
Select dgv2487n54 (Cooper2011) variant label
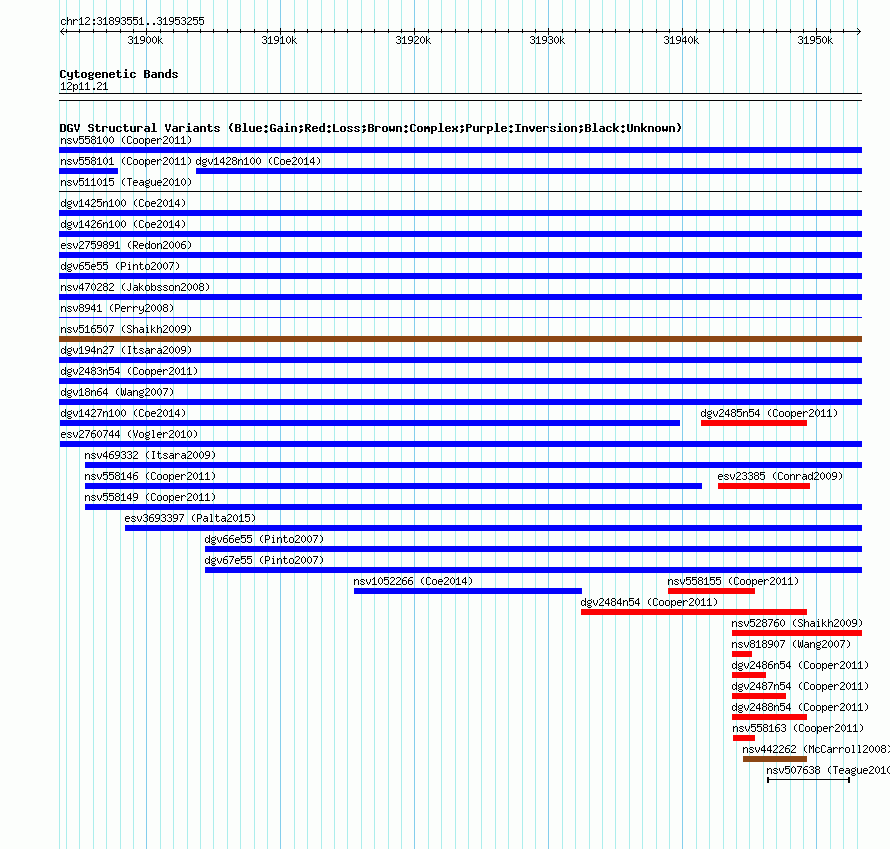point(800,686)
